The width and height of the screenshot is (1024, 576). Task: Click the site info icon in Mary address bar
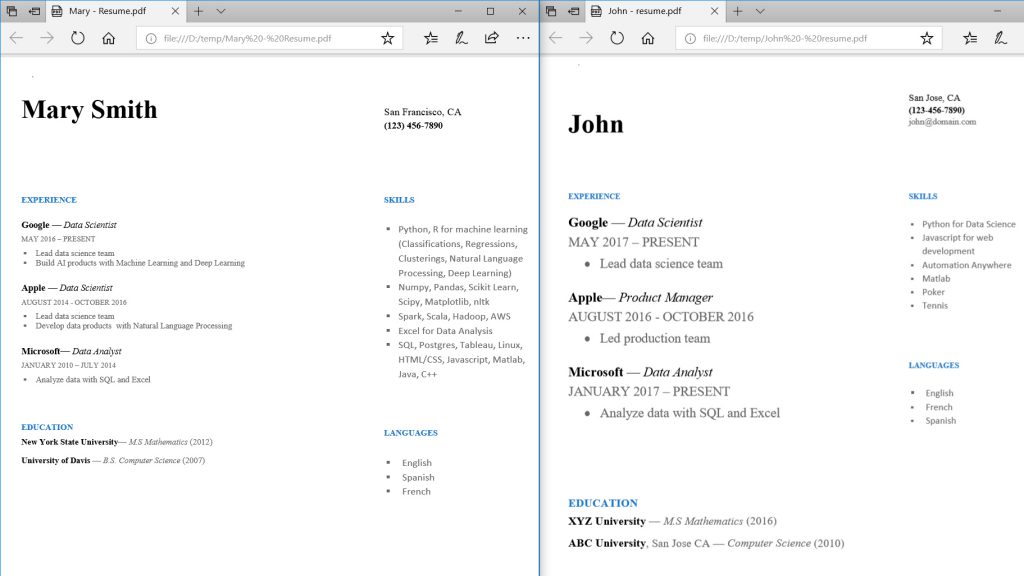pyautogui.click(x=151, y=39)
